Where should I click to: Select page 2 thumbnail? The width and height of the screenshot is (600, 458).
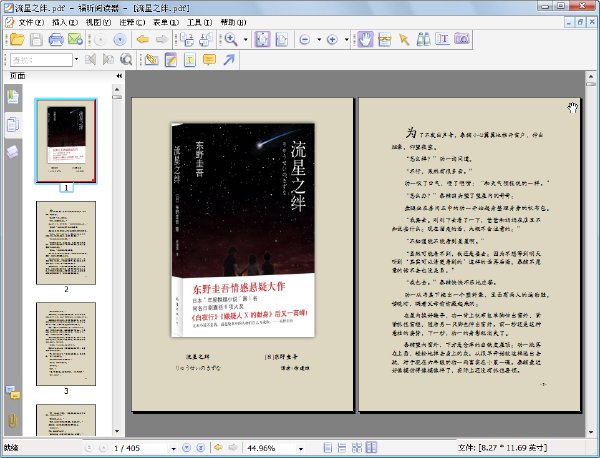tap(66, 243)
